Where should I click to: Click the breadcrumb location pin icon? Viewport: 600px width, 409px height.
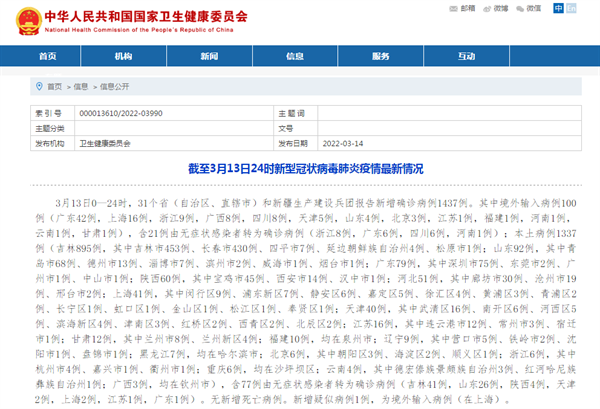click(x=39, y=86)
